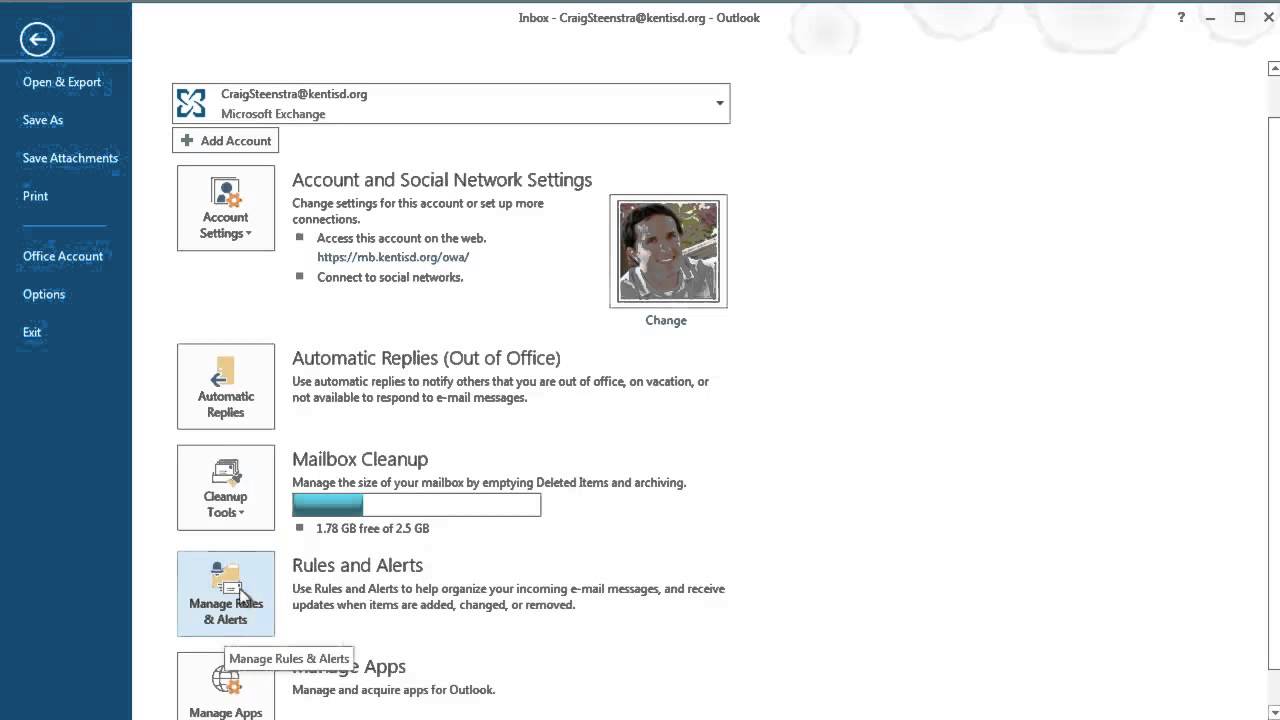Image resolution: width=1280 pixels, height=720 pixels.
Task: Click Exit in the sidebar
Action: pos(32,332)
